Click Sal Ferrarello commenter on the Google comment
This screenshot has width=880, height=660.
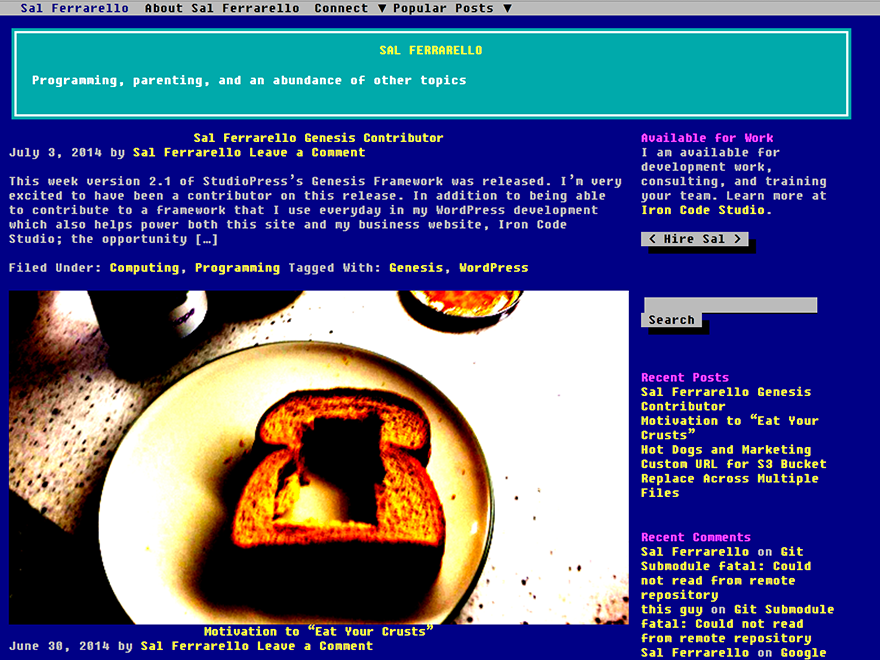[x=695, y=653]
